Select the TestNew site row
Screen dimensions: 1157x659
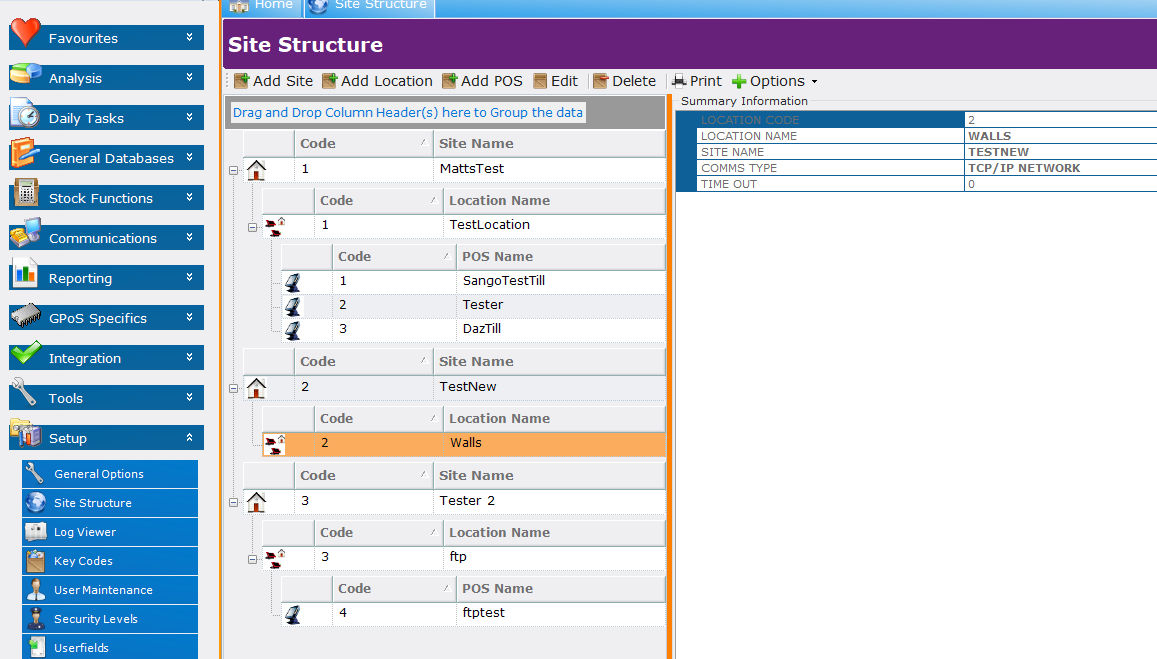tap(455, 387)
